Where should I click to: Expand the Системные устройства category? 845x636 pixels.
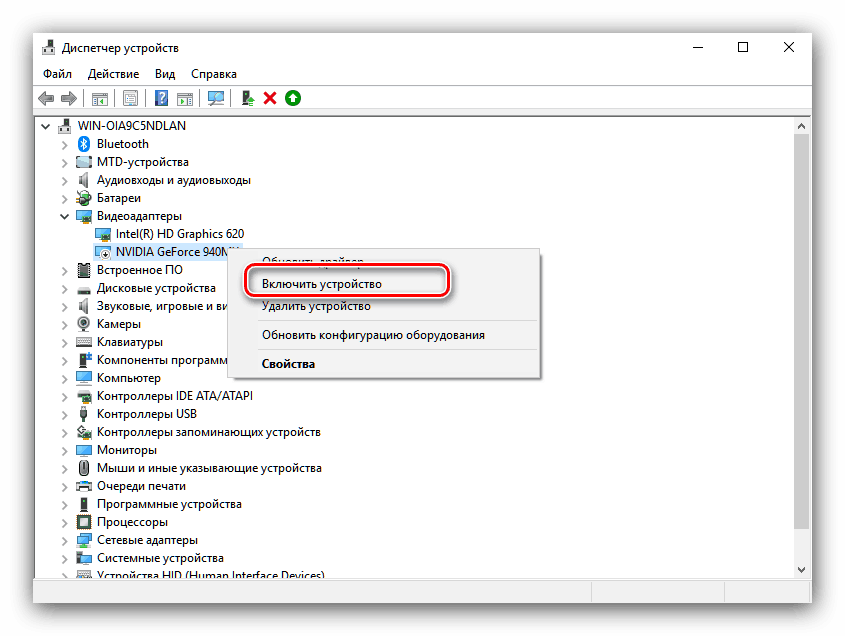click(x=65, y=559)
